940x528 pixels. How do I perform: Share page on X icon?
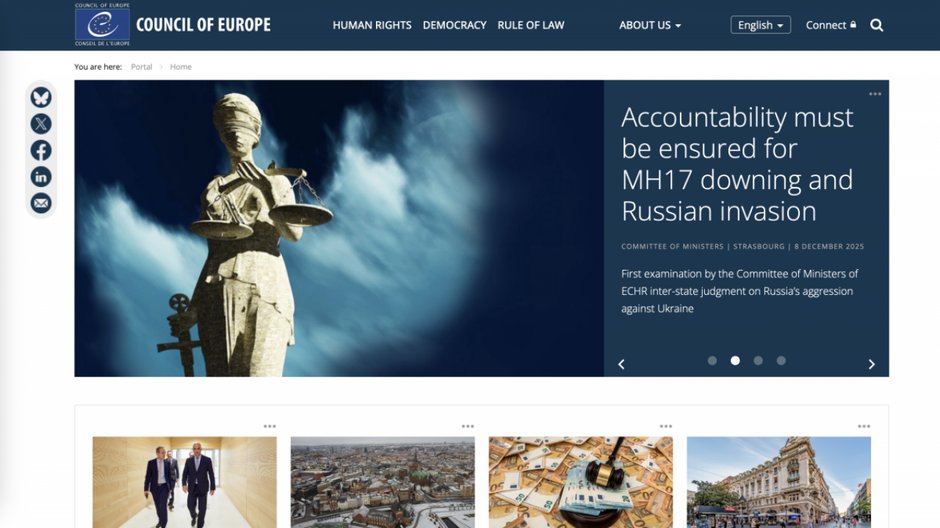(x=41, y=124)
